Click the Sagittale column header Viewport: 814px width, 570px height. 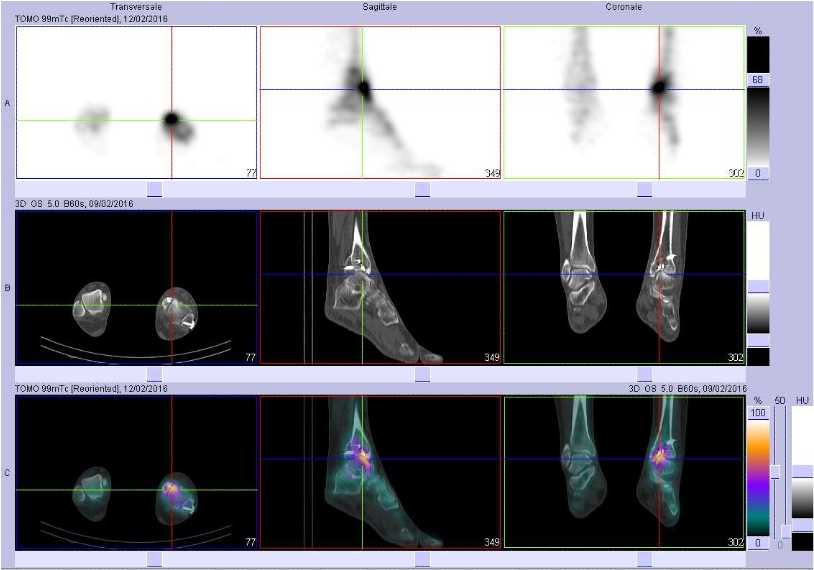[x=379, y=7]
